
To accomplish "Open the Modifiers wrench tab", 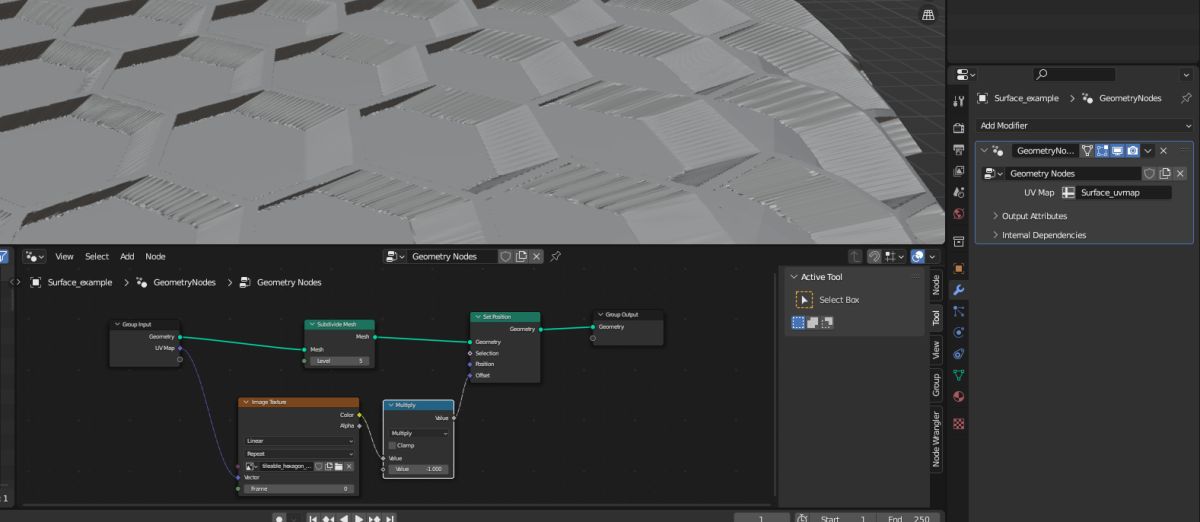I will [x=959, y=290].
